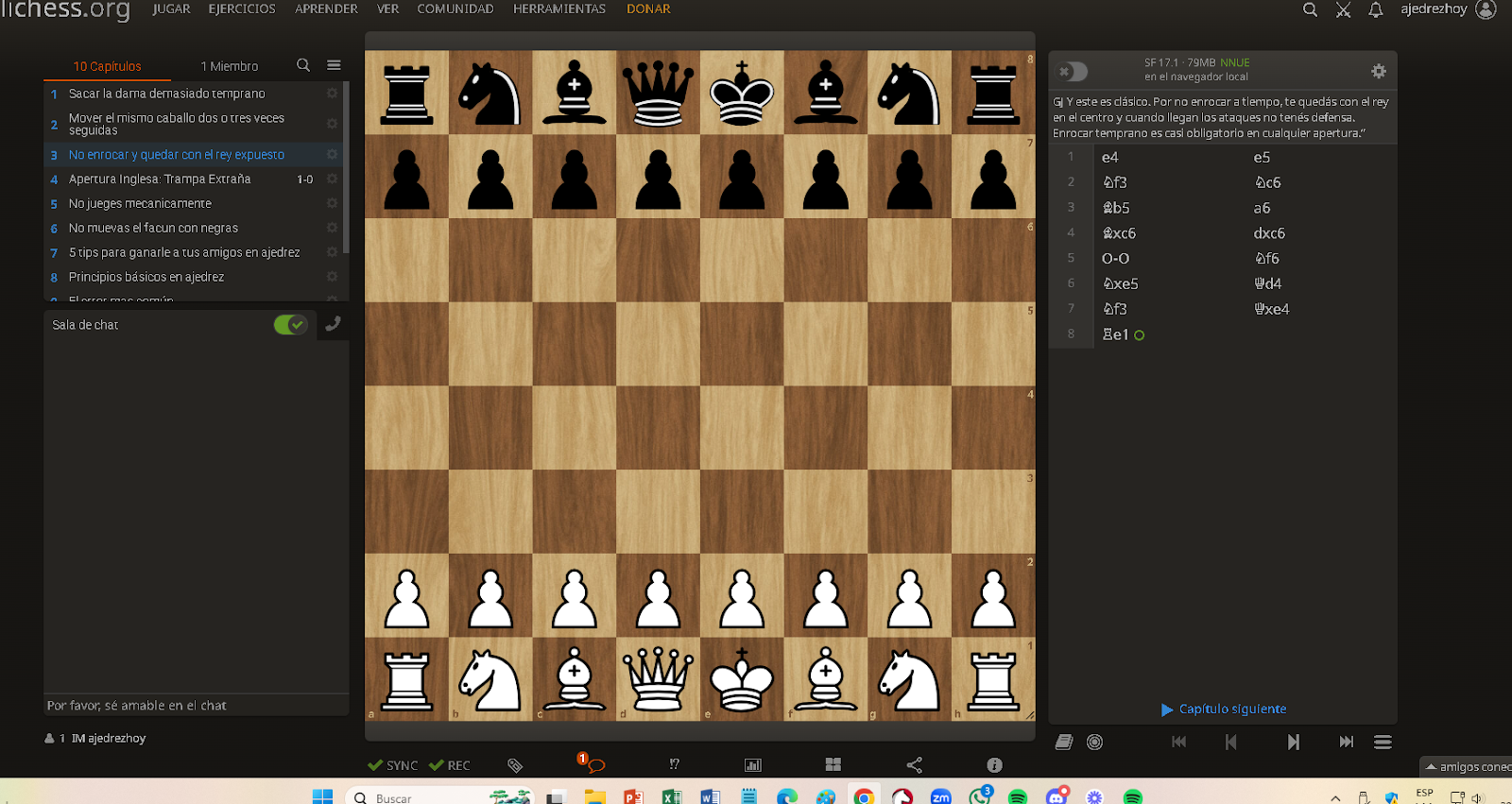Open the HERRAMIENTAS menu

click(559, 9)
